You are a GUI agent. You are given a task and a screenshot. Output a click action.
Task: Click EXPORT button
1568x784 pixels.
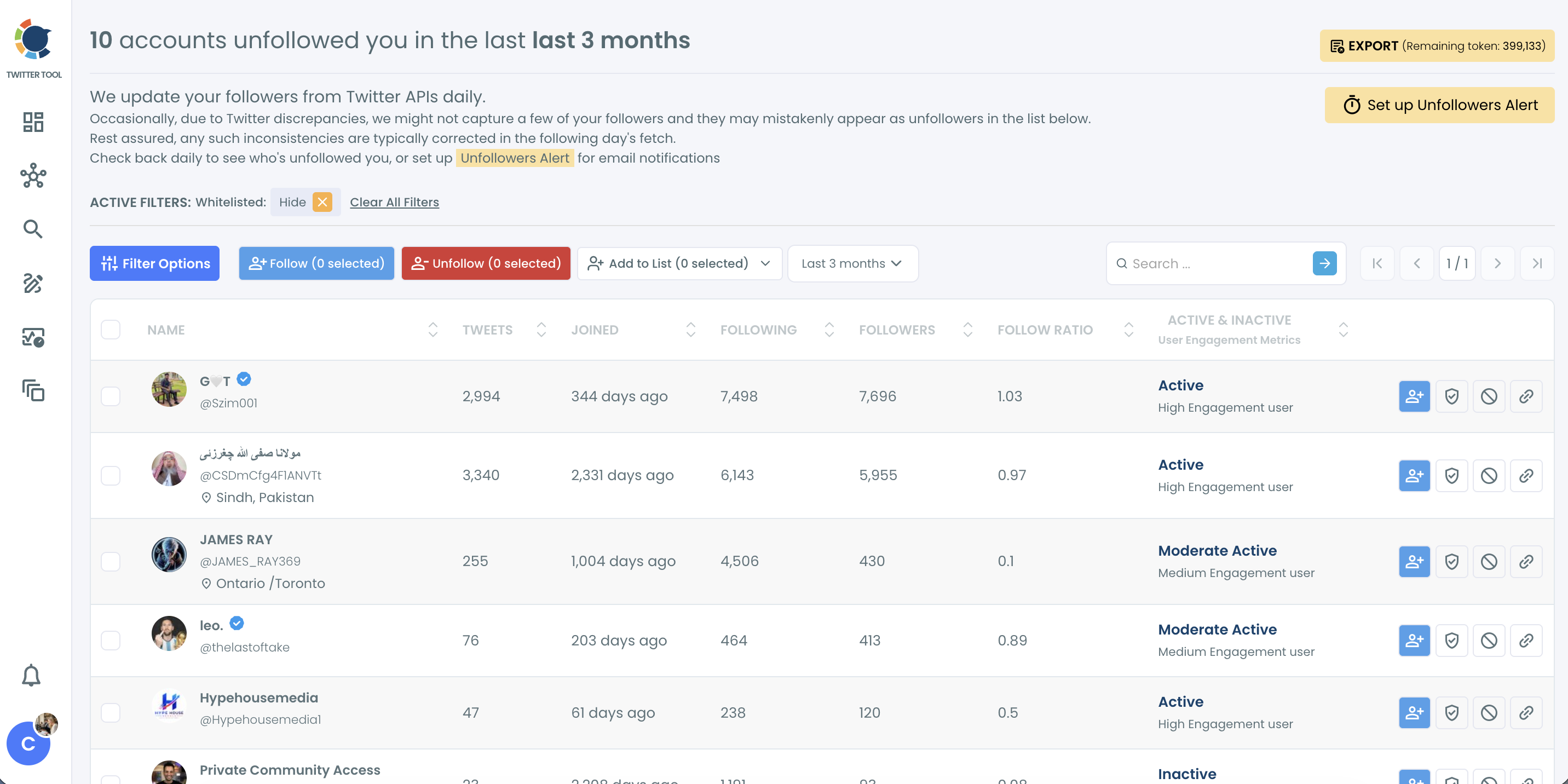[x=1437, y=45]
